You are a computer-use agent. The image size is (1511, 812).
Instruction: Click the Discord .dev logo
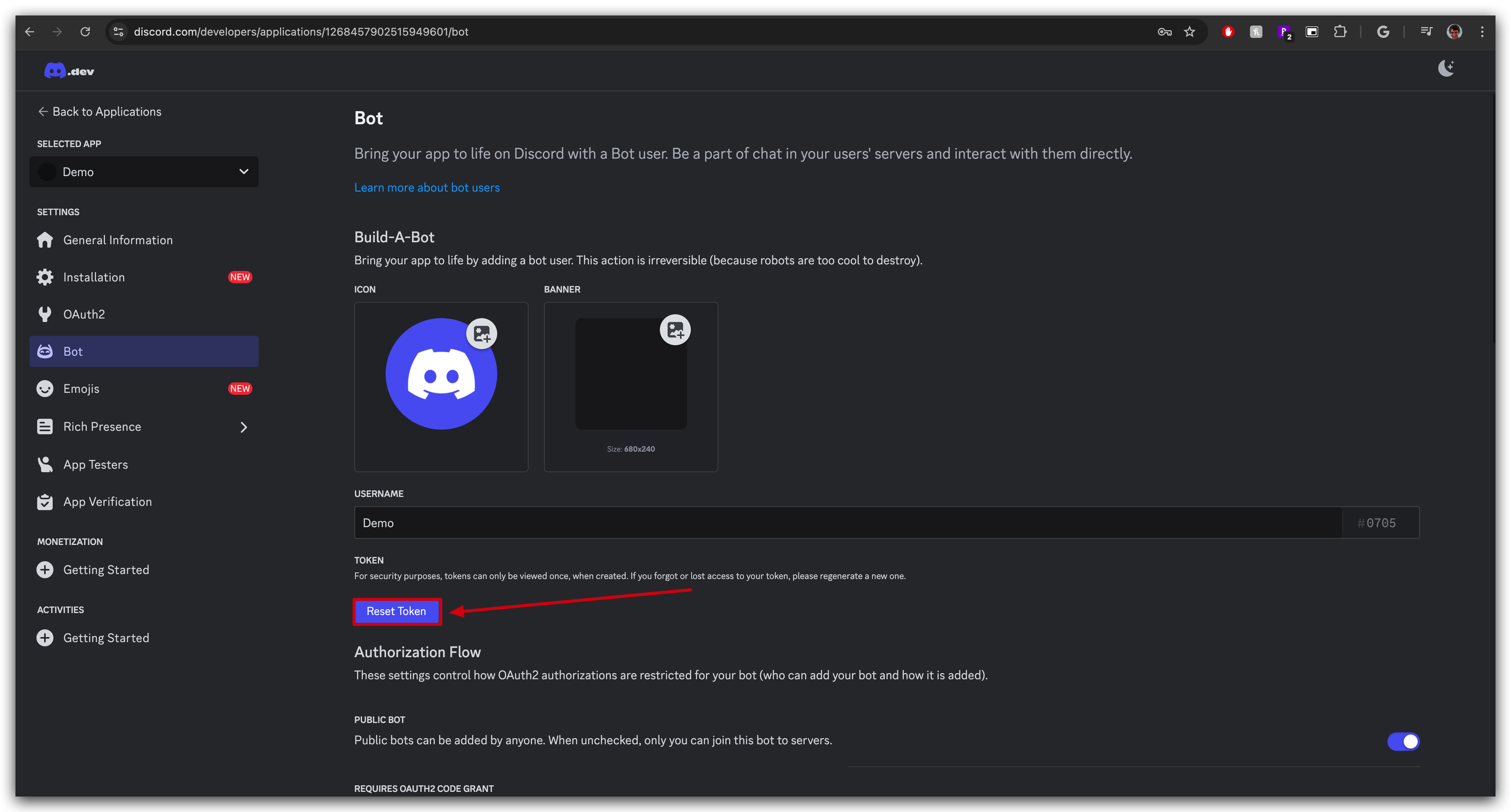tap(69, 71)
